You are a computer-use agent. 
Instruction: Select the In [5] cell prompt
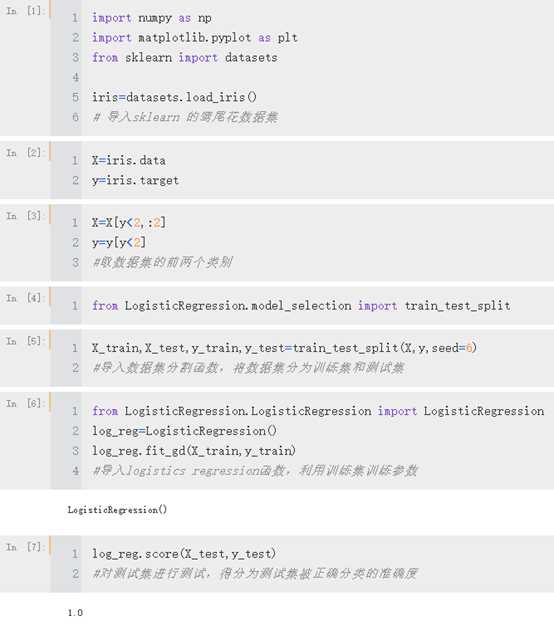[x=24, y=342]
